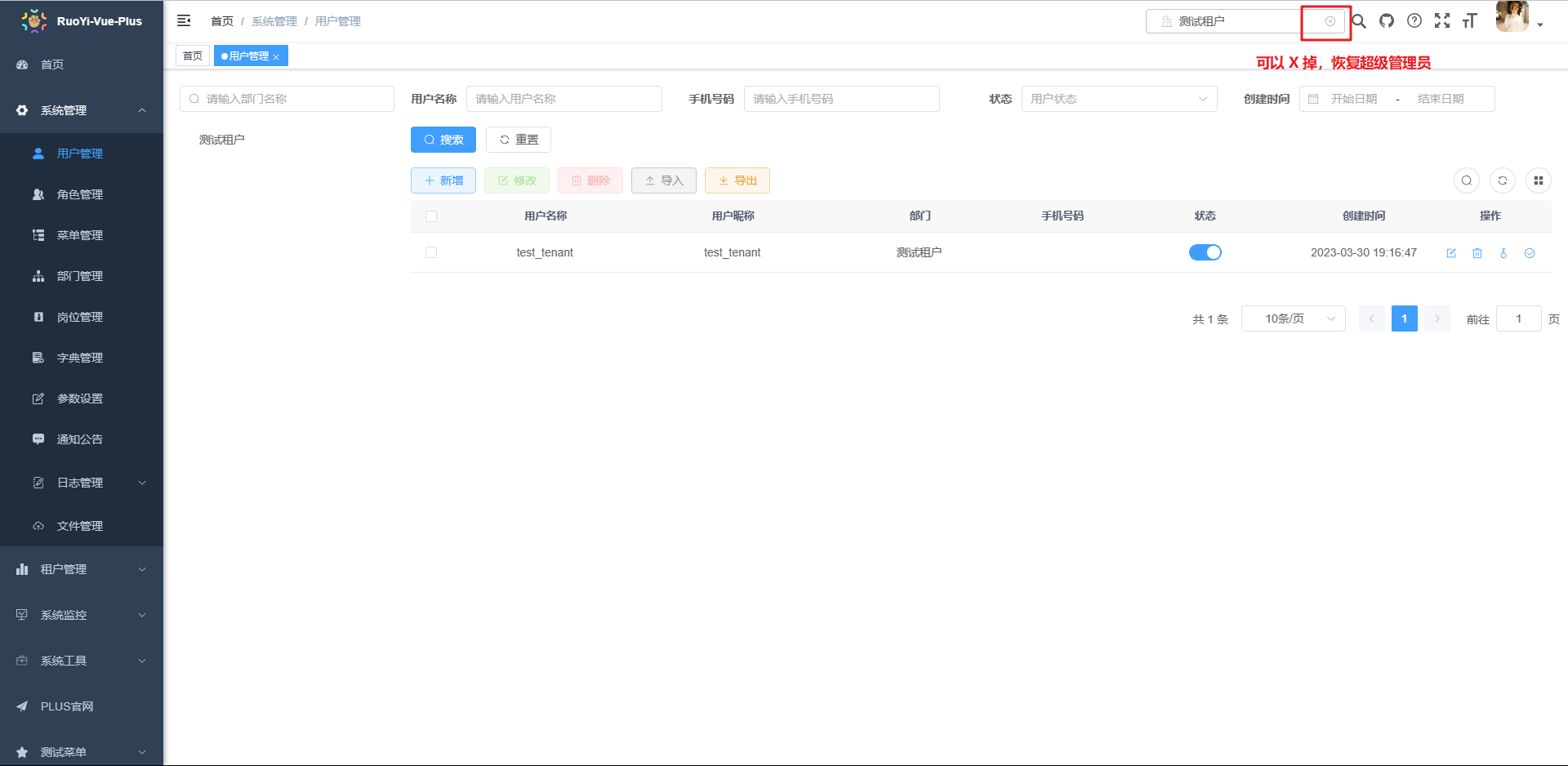Expand the 系统监控 sidebar group
Screen dimensions: 1568x766
click(x=82, y=615)
